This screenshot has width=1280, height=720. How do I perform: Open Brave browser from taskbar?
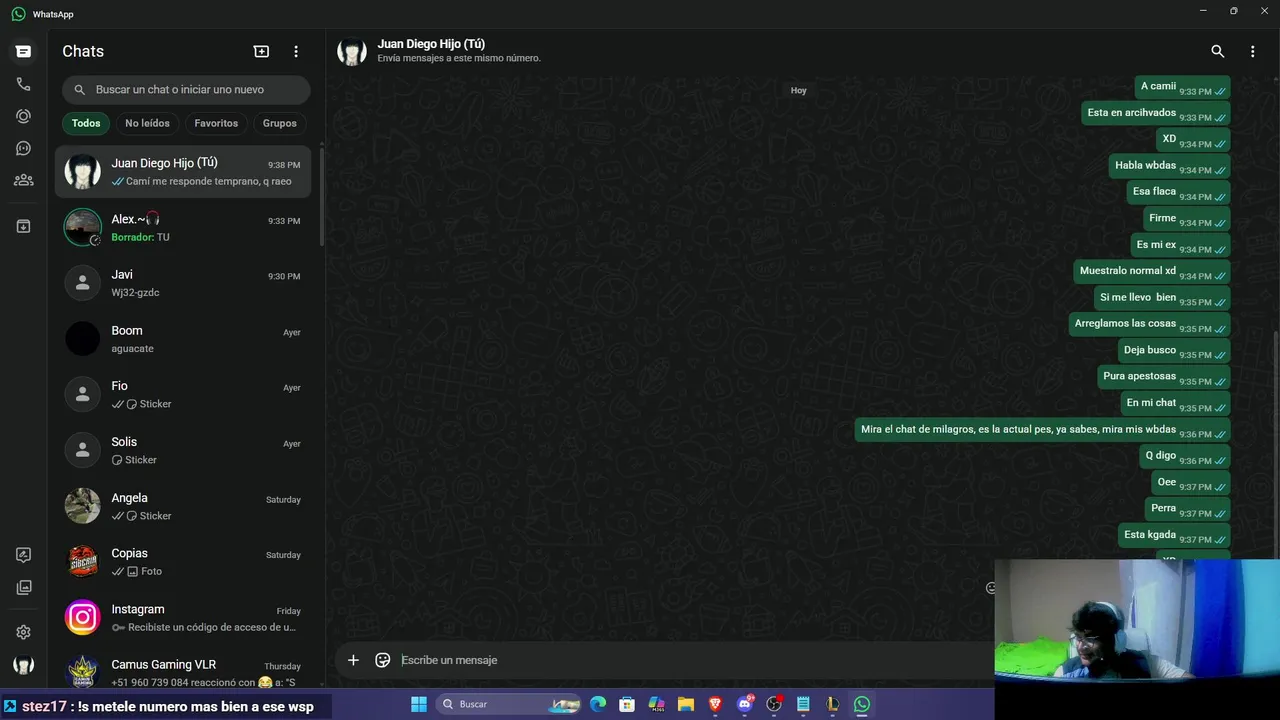pos(715,704)
